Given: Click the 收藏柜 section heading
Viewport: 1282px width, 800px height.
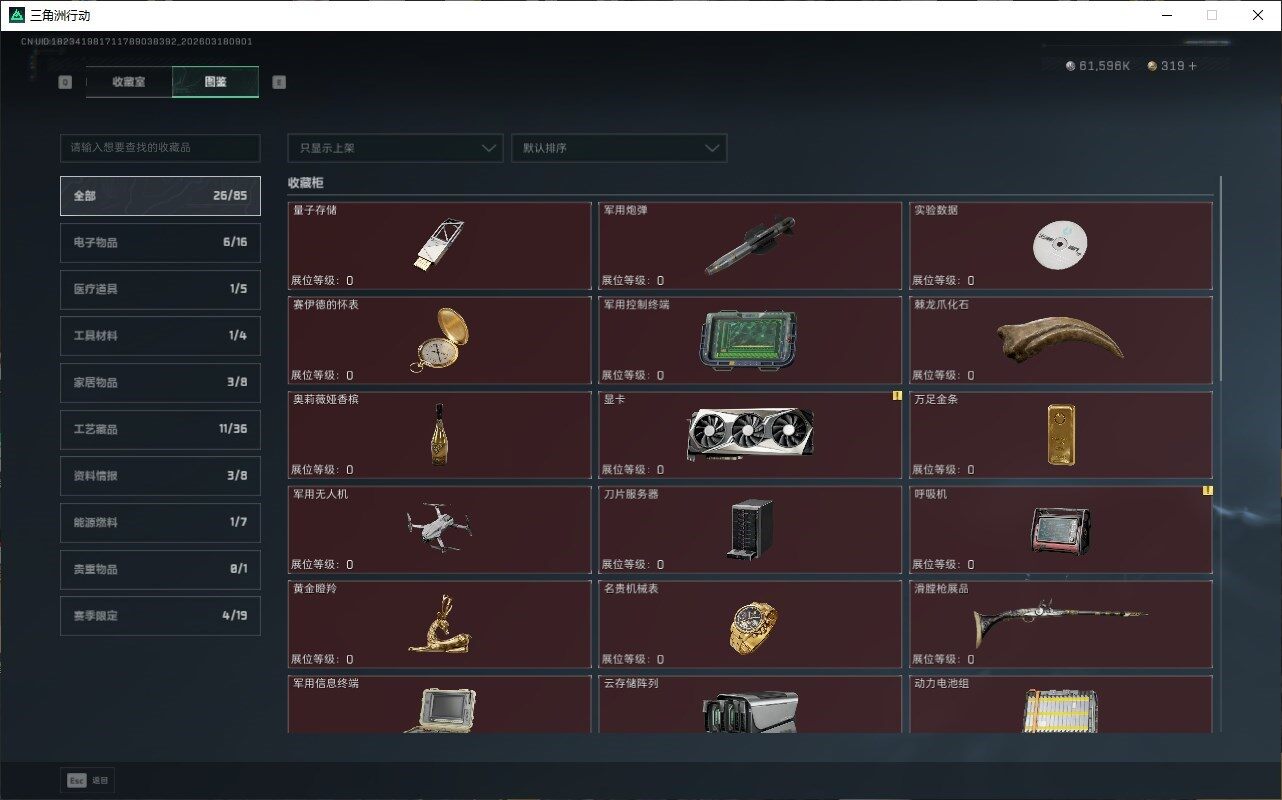Looking at the screenshot, I should [x=306, y=183].
